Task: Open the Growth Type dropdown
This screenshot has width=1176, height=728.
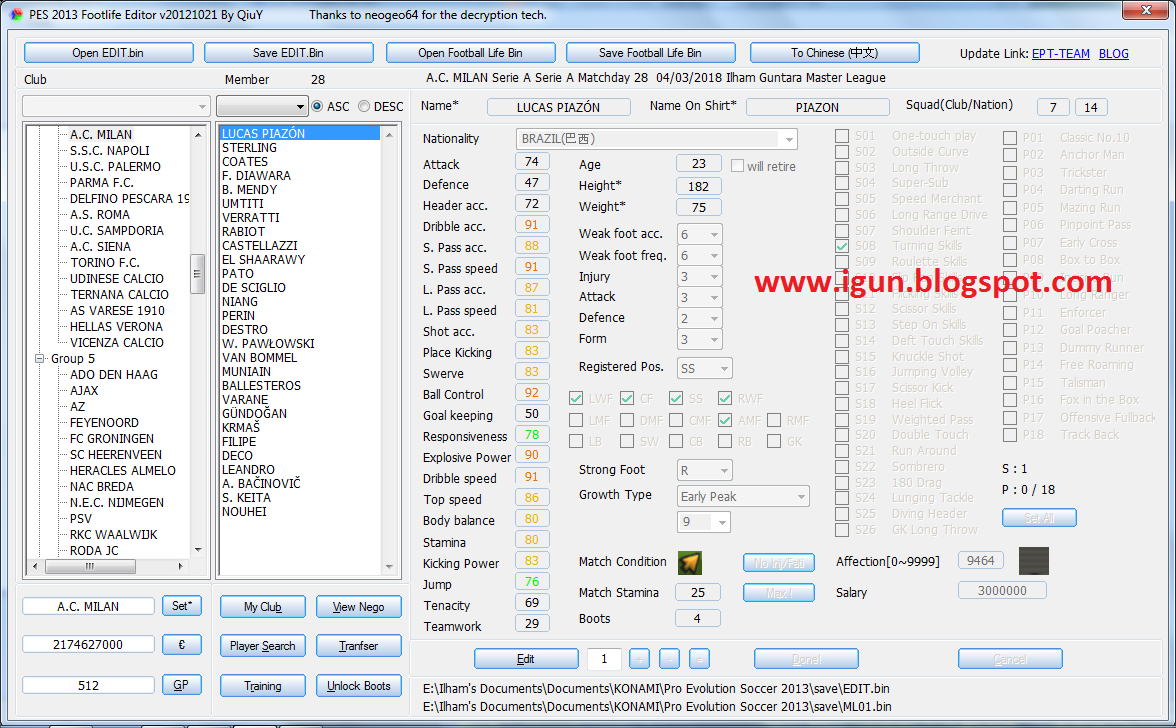Action: (x=801, y=496)
